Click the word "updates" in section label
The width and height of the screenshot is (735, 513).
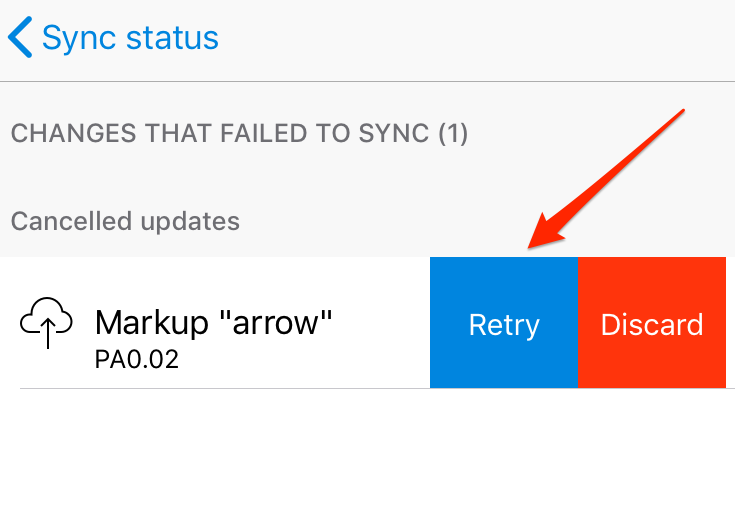click(x=191, y=220)
